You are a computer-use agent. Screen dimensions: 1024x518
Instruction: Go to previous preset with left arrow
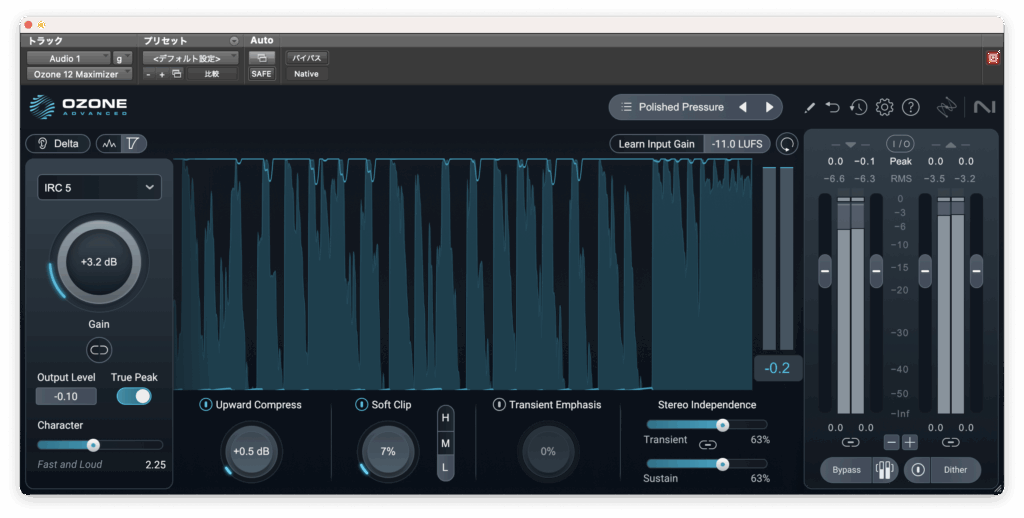click(742, 107)
